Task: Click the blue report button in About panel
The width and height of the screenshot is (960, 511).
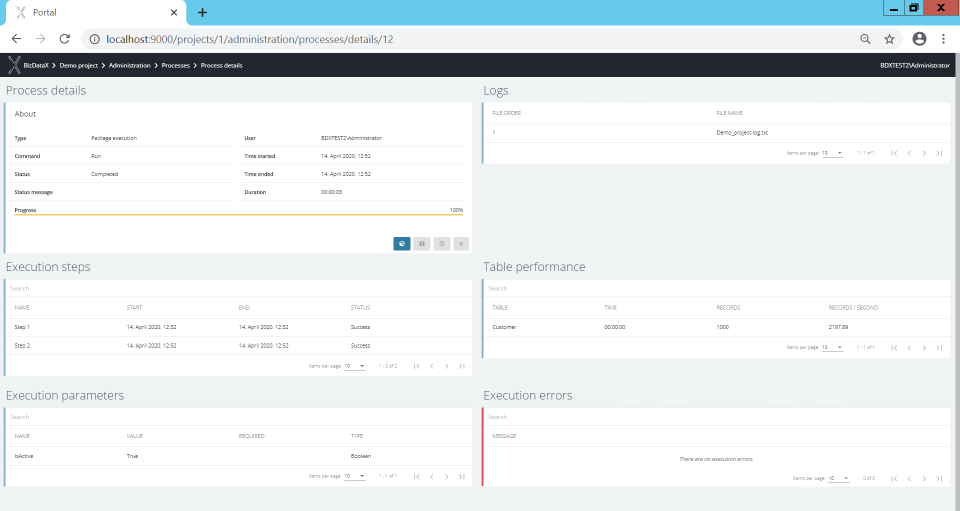Action: tap(402, 244)
